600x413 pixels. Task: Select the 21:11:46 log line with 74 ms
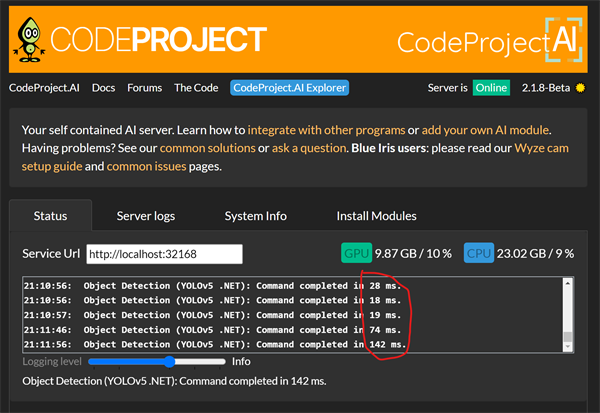(212, 330)
